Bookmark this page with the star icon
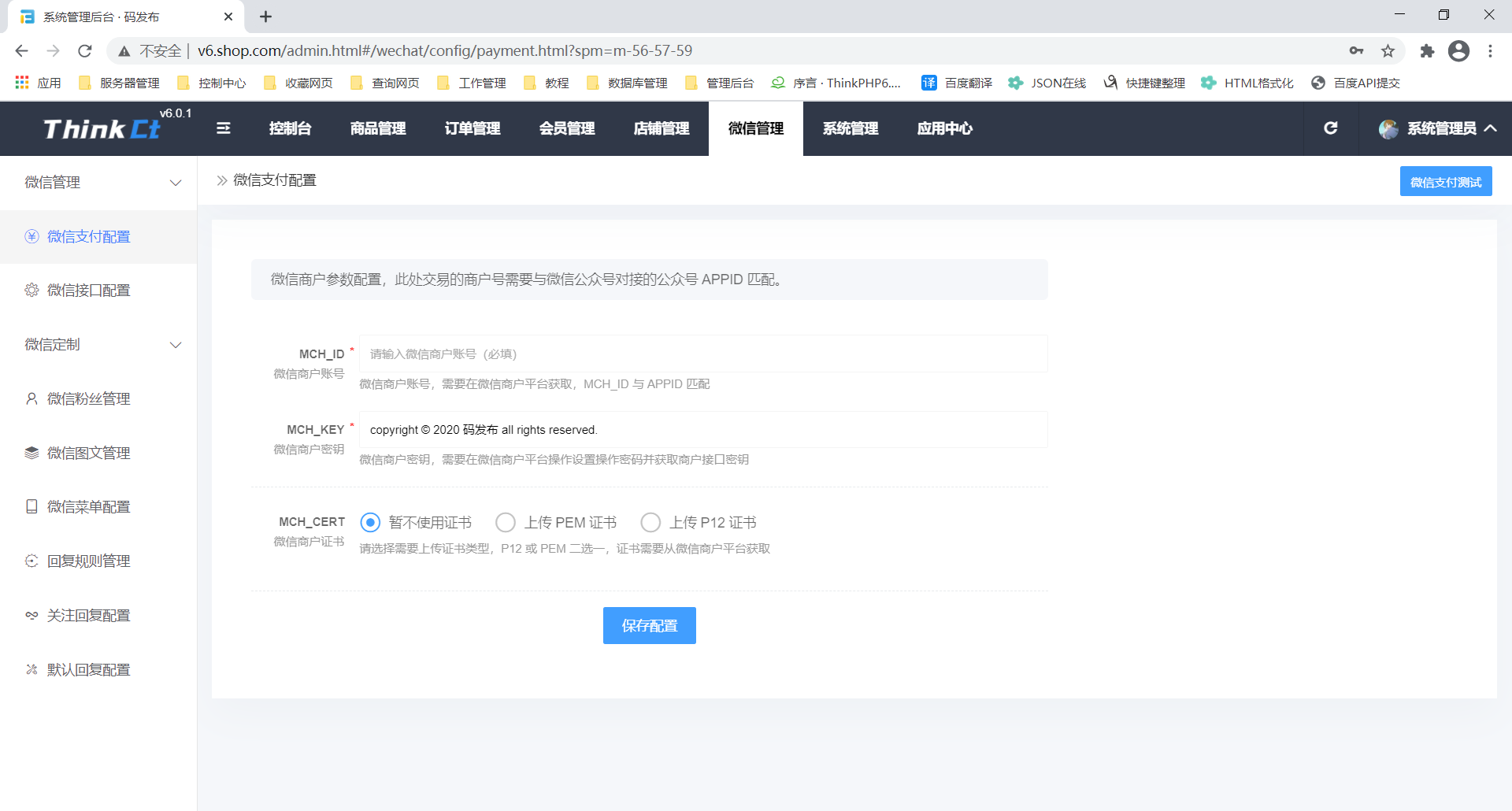The width and height of the screenshot is (1512, 811). tap(1388, 51)
